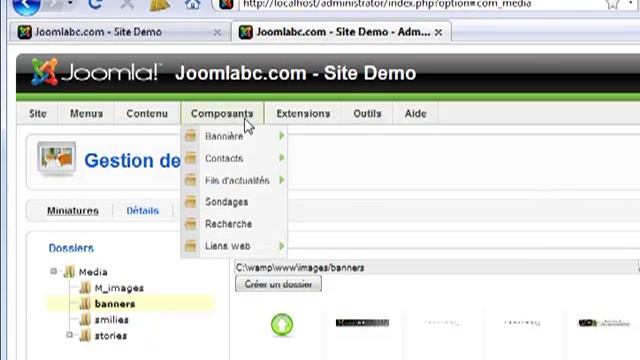Click the M_images folder icon

coord(84,288)
